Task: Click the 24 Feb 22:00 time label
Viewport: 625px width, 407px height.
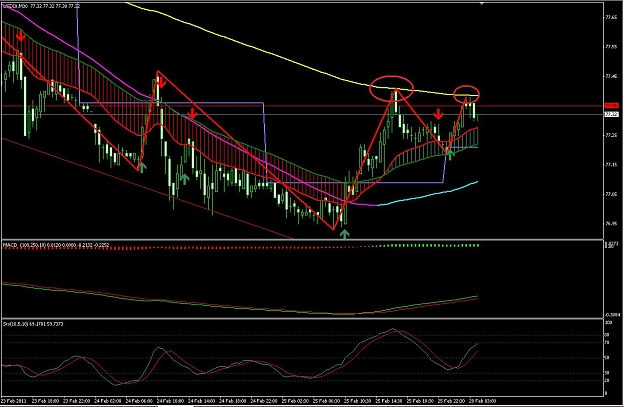Action: click(x=264, y=401)
